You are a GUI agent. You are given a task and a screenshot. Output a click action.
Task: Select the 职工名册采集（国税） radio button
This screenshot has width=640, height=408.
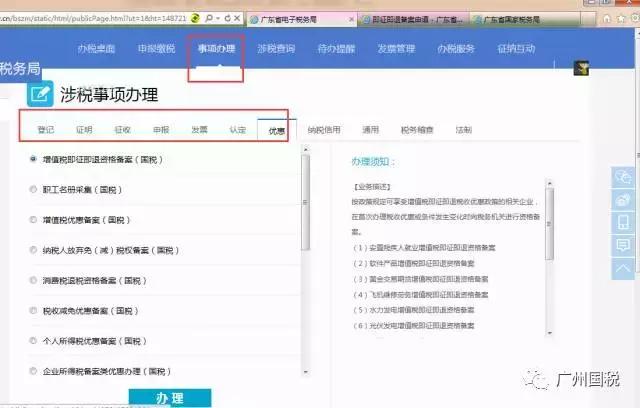click(x=33, y=189)
